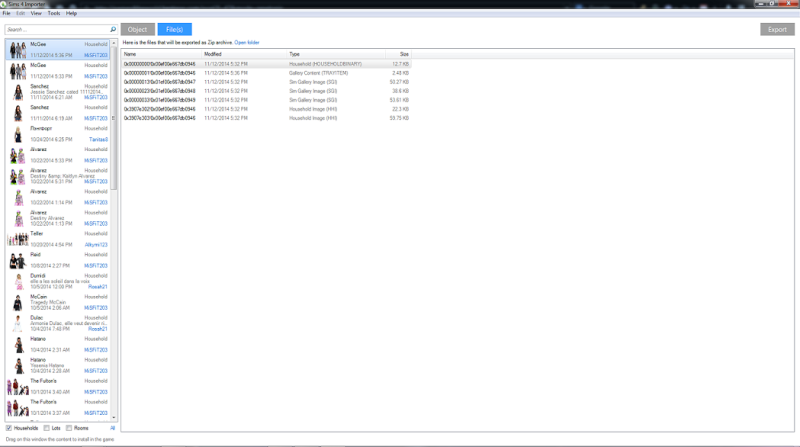Click MiSFiT203 creator link on top McGee entry
This screenshot has height=447, width=800.
(x=96, y=55)
